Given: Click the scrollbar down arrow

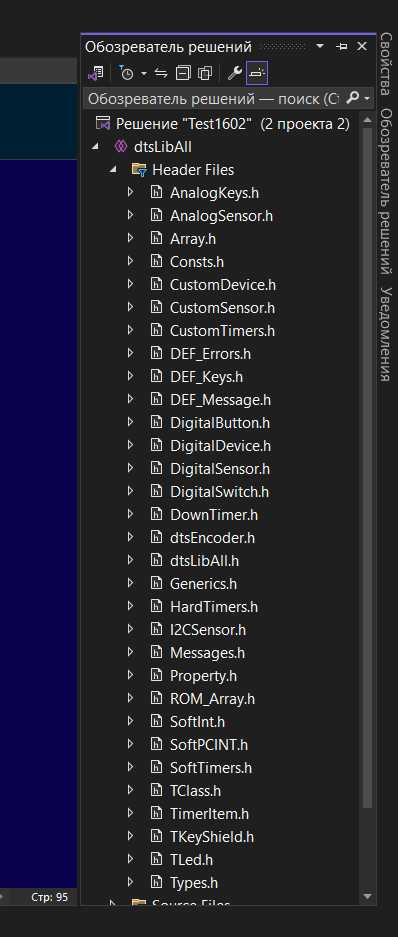Looking at the screenshot, I should (367, 896).
